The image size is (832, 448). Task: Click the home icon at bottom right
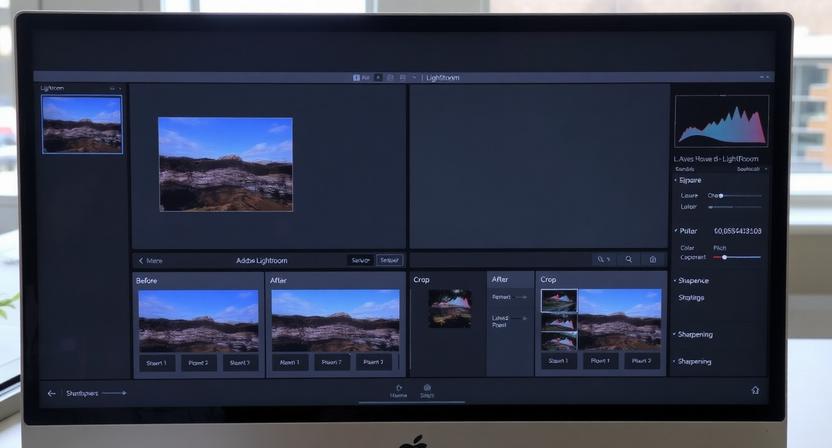tap(755, 390)
